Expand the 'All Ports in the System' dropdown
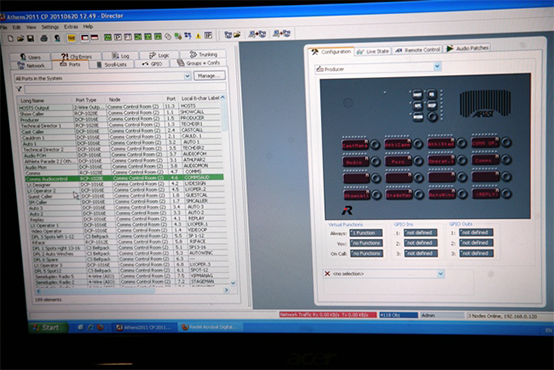The image size is (554, 370). pos(187,76)
